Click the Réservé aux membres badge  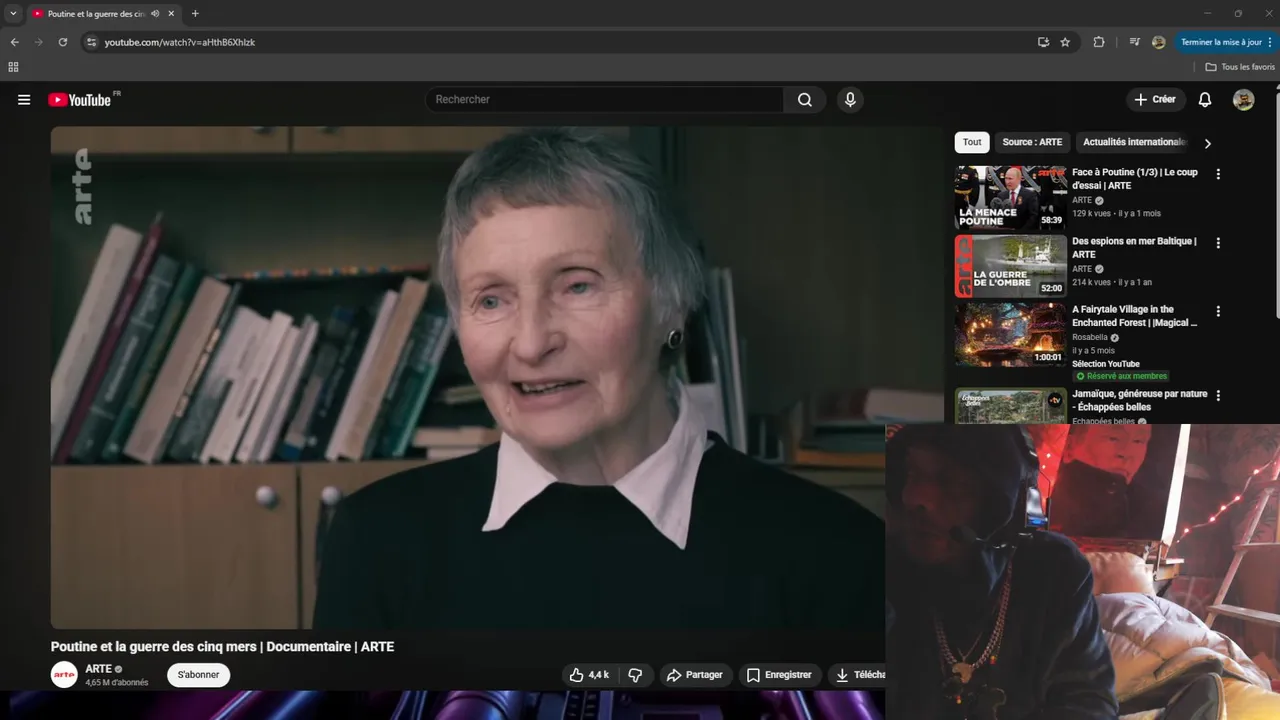tap(1121, 376)
